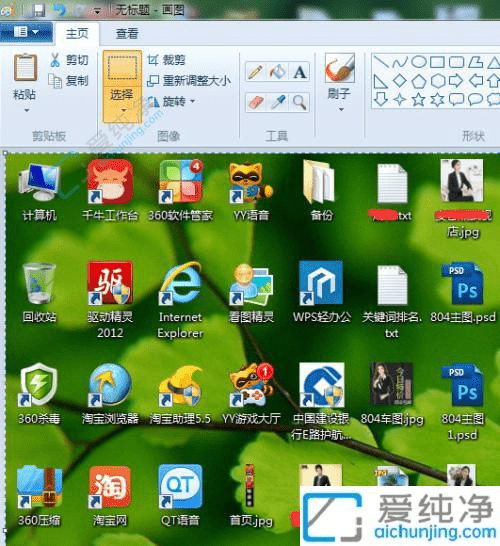Click the Copy (复制) button
The image size is (500, 546).
click(x=68, y=81)
